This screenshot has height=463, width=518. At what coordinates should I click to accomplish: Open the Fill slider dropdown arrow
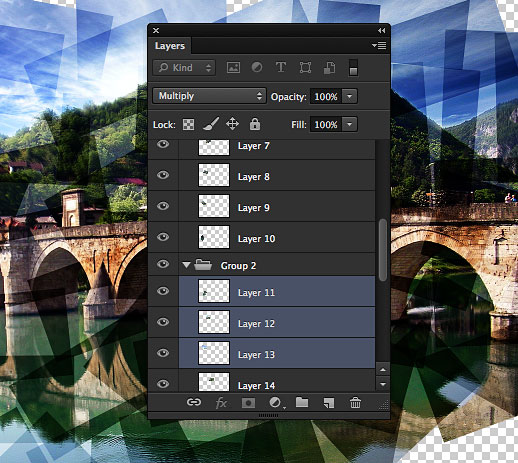pos(350,124)
